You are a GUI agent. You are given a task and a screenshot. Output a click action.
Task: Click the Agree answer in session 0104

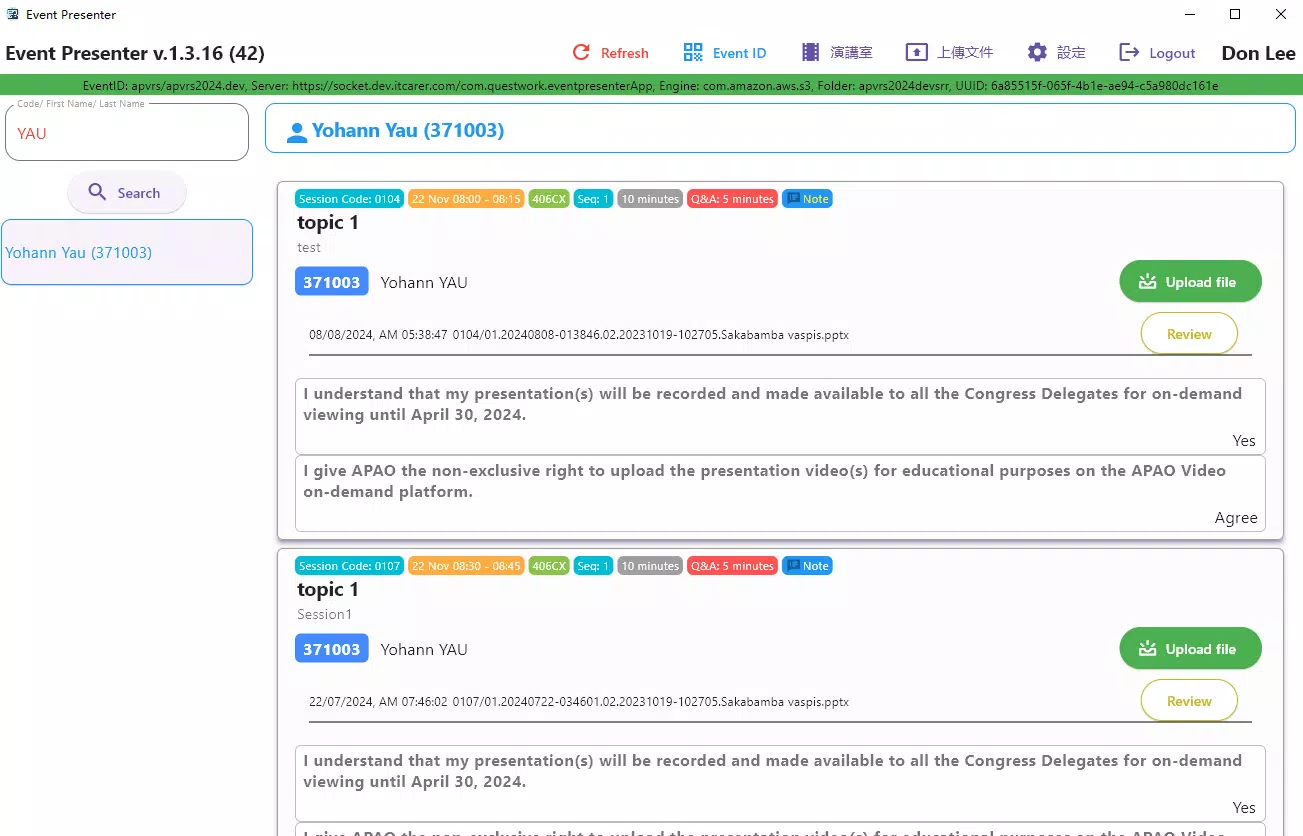1236,517
